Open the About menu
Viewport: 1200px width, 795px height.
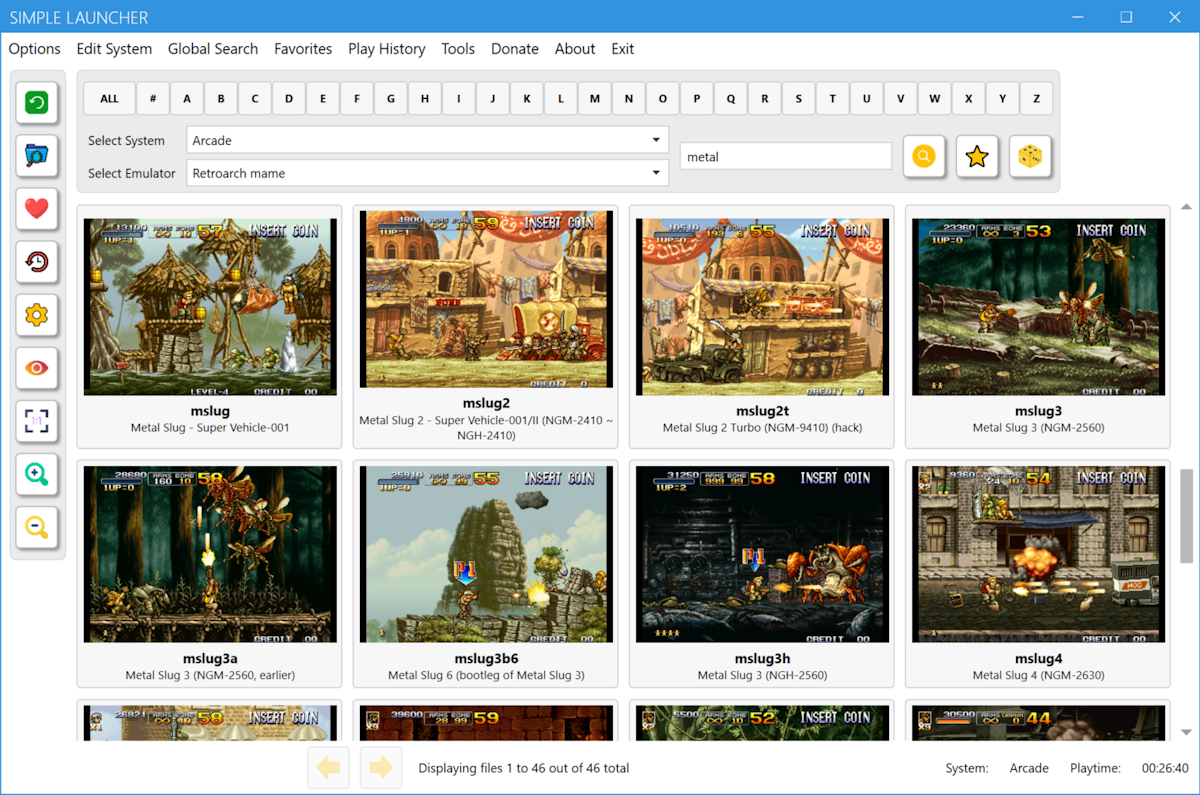pos(575,49)
